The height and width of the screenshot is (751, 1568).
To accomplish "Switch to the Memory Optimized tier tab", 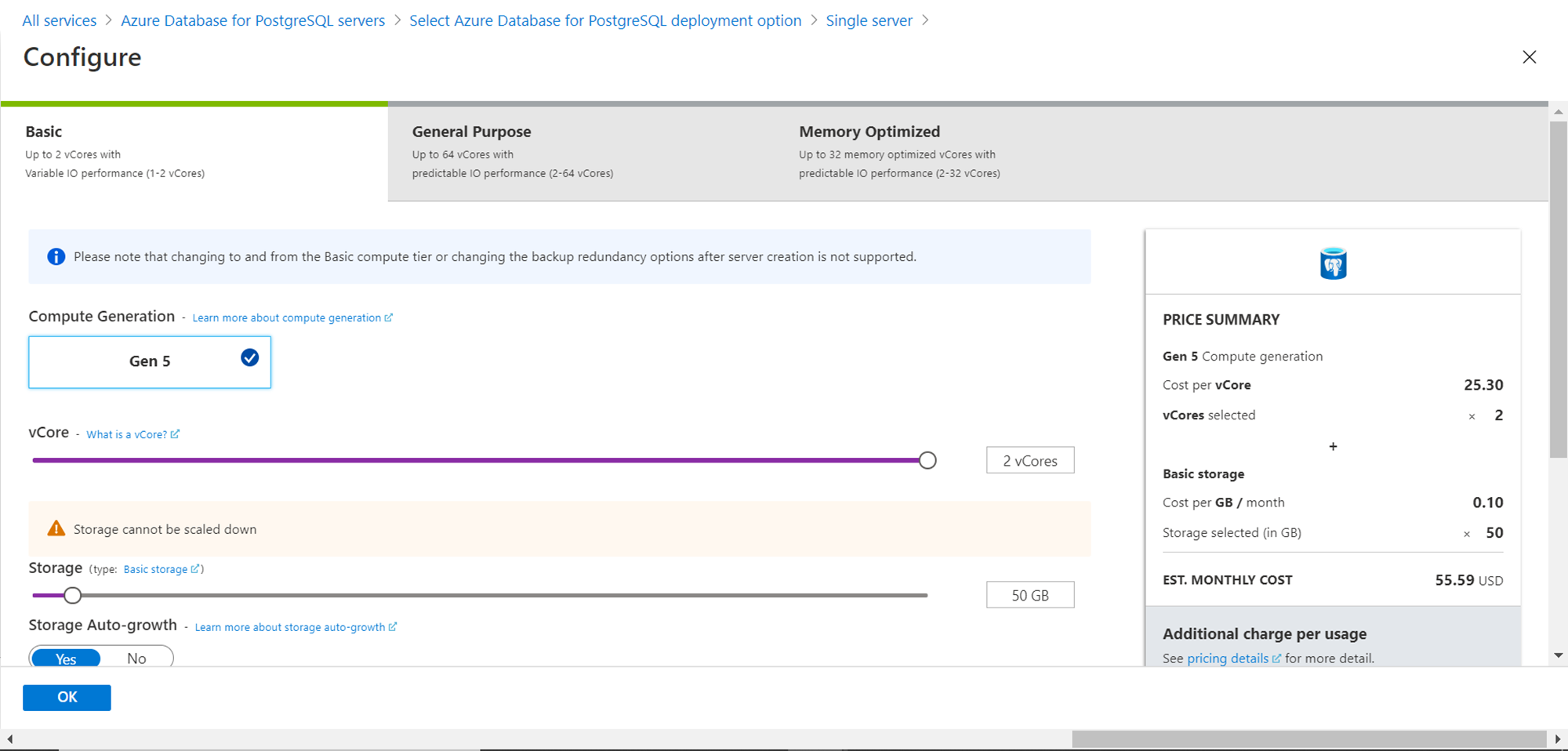I will point(967,151).
